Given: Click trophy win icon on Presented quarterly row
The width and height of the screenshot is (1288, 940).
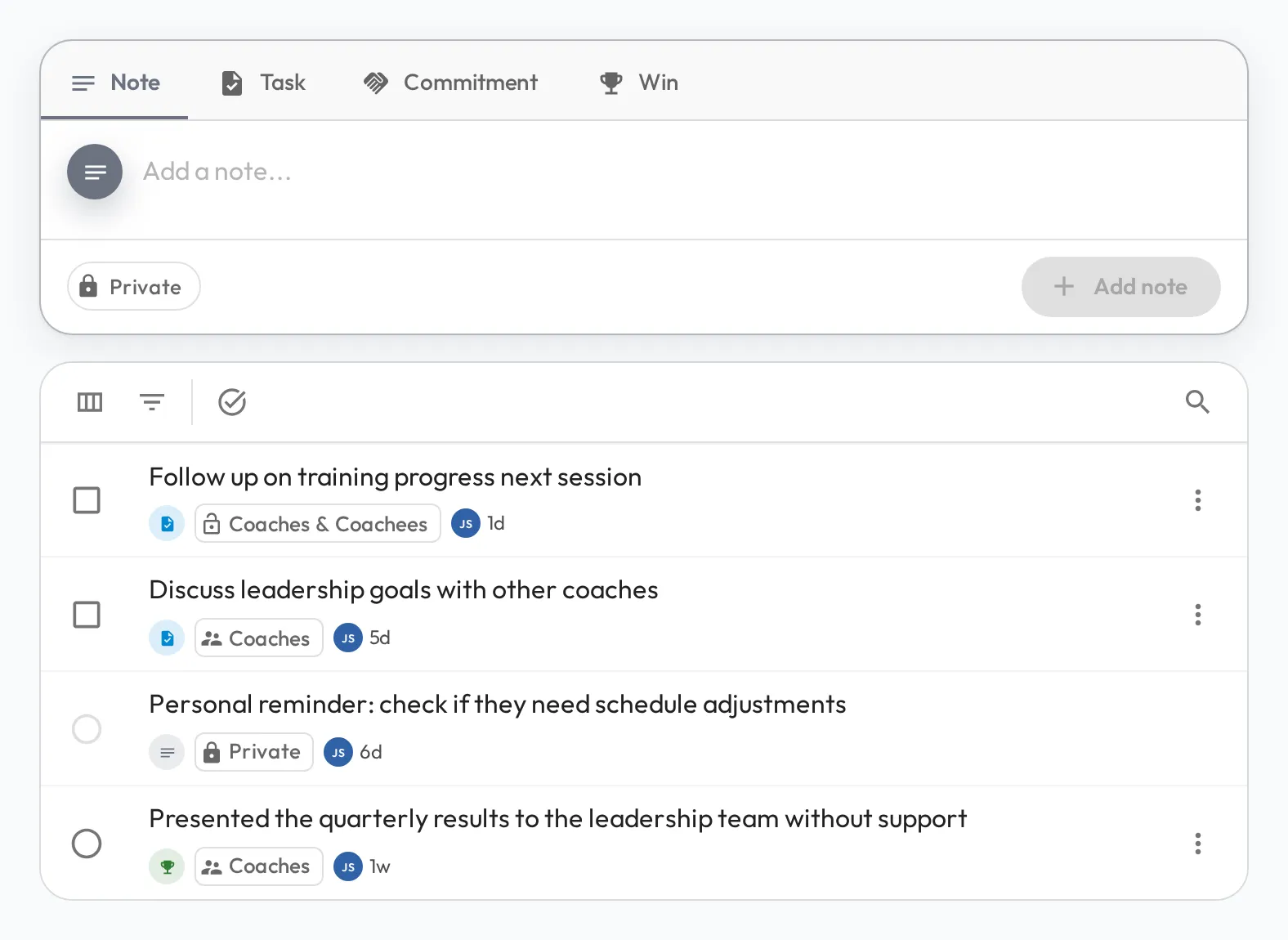Looking at the screenshot, I should point(167,867).
